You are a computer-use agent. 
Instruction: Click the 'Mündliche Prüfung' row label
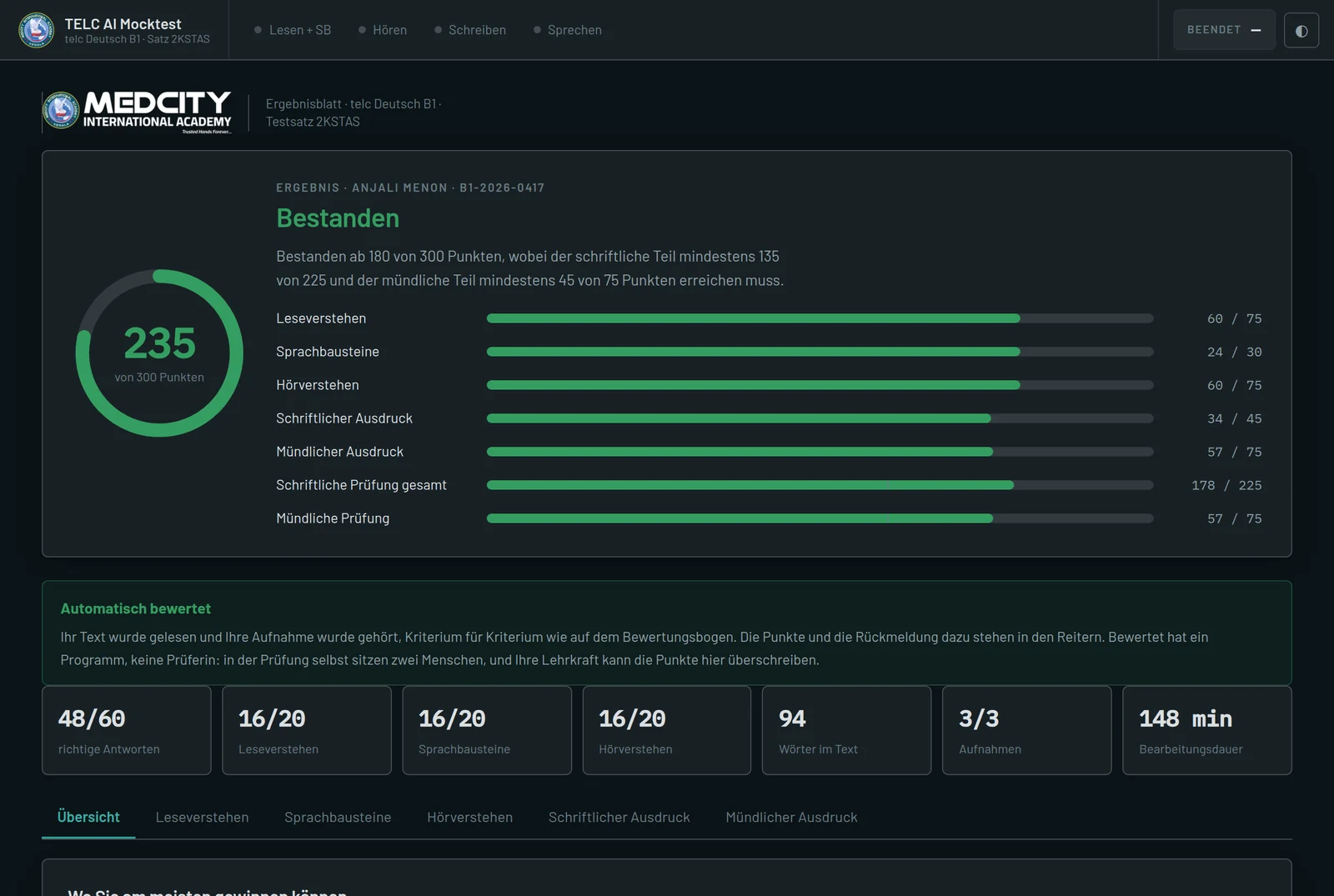(x=333, y=518)
